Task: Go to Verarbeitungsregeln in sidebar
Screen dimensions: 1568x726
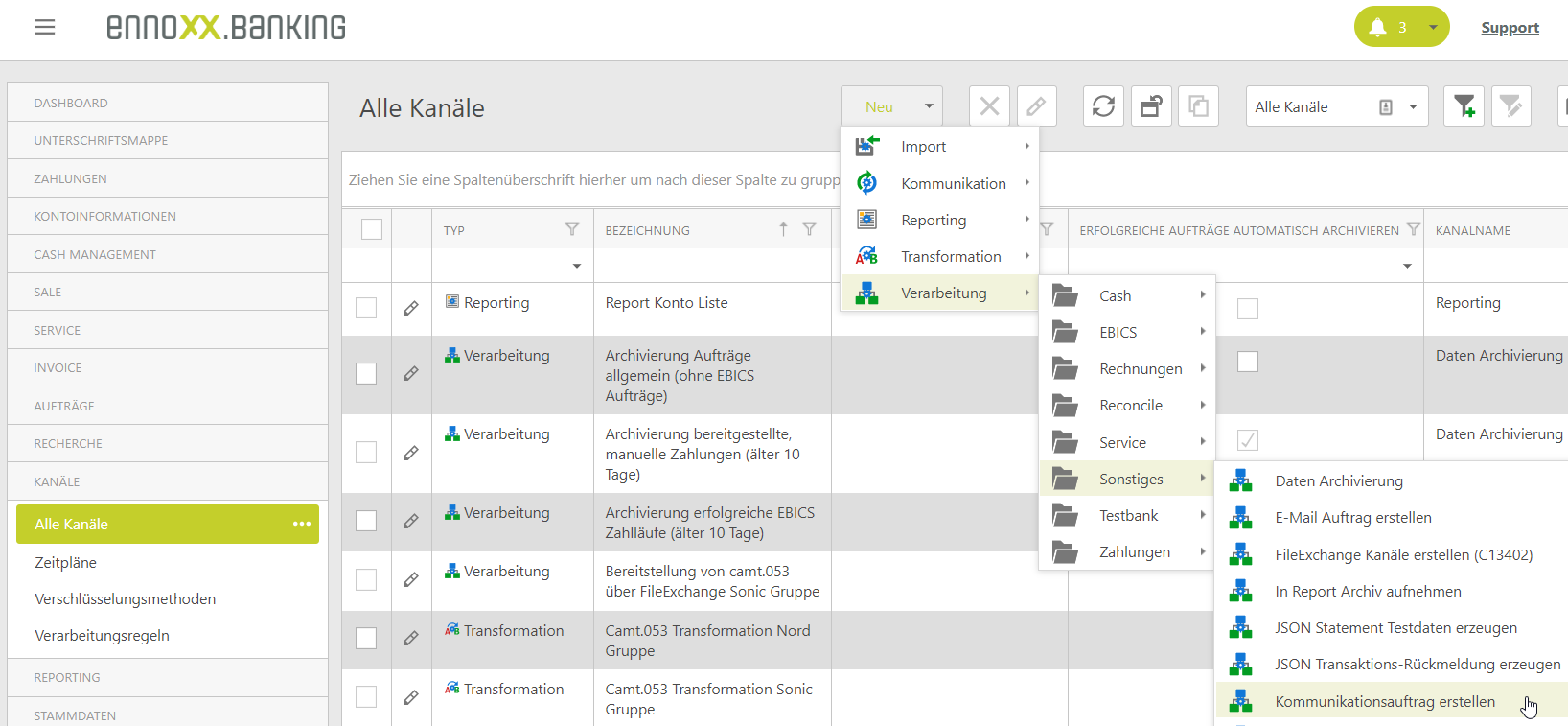Action: [x=102, y=636]
